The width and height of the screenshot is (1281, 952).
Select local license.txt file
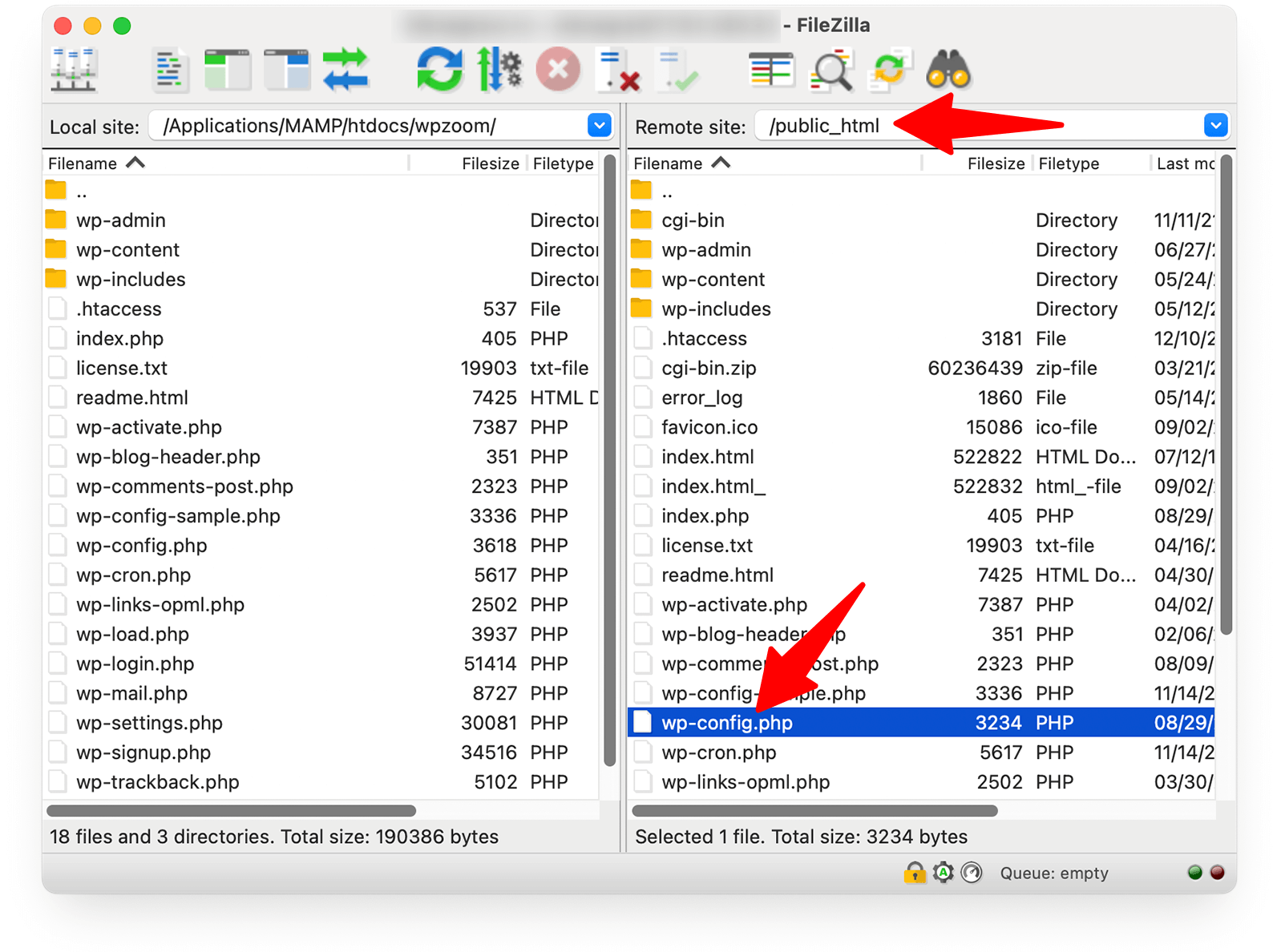[321, 369]
